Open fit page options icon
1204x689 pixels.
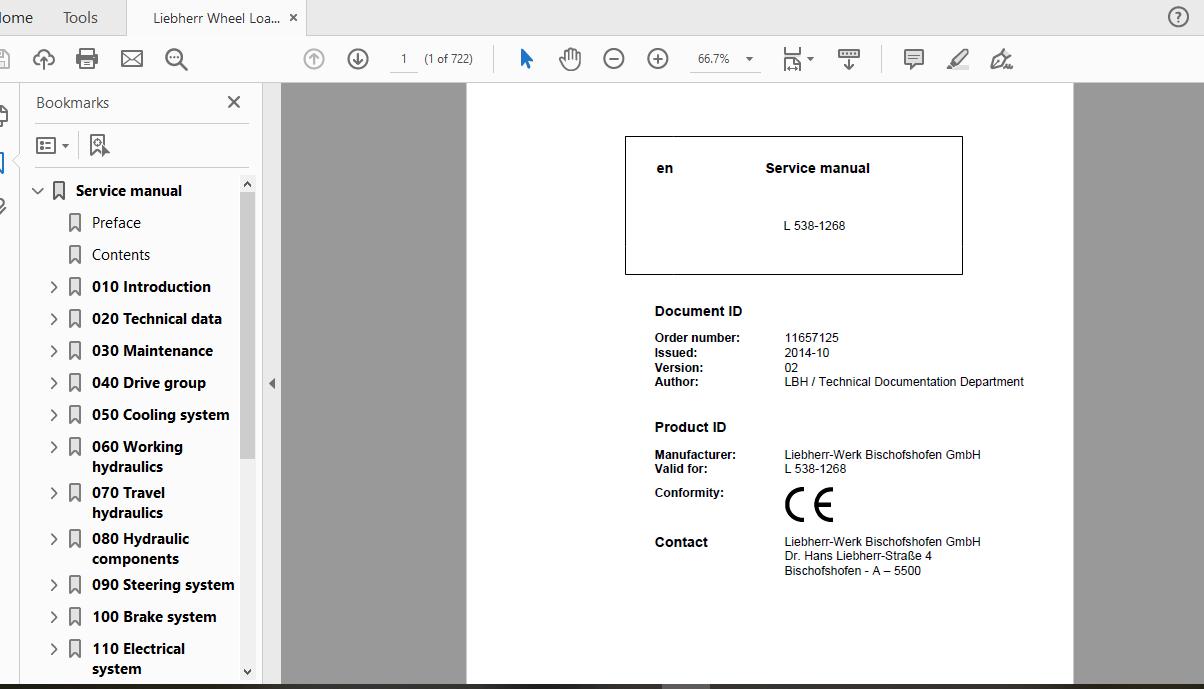click(797, 59)
